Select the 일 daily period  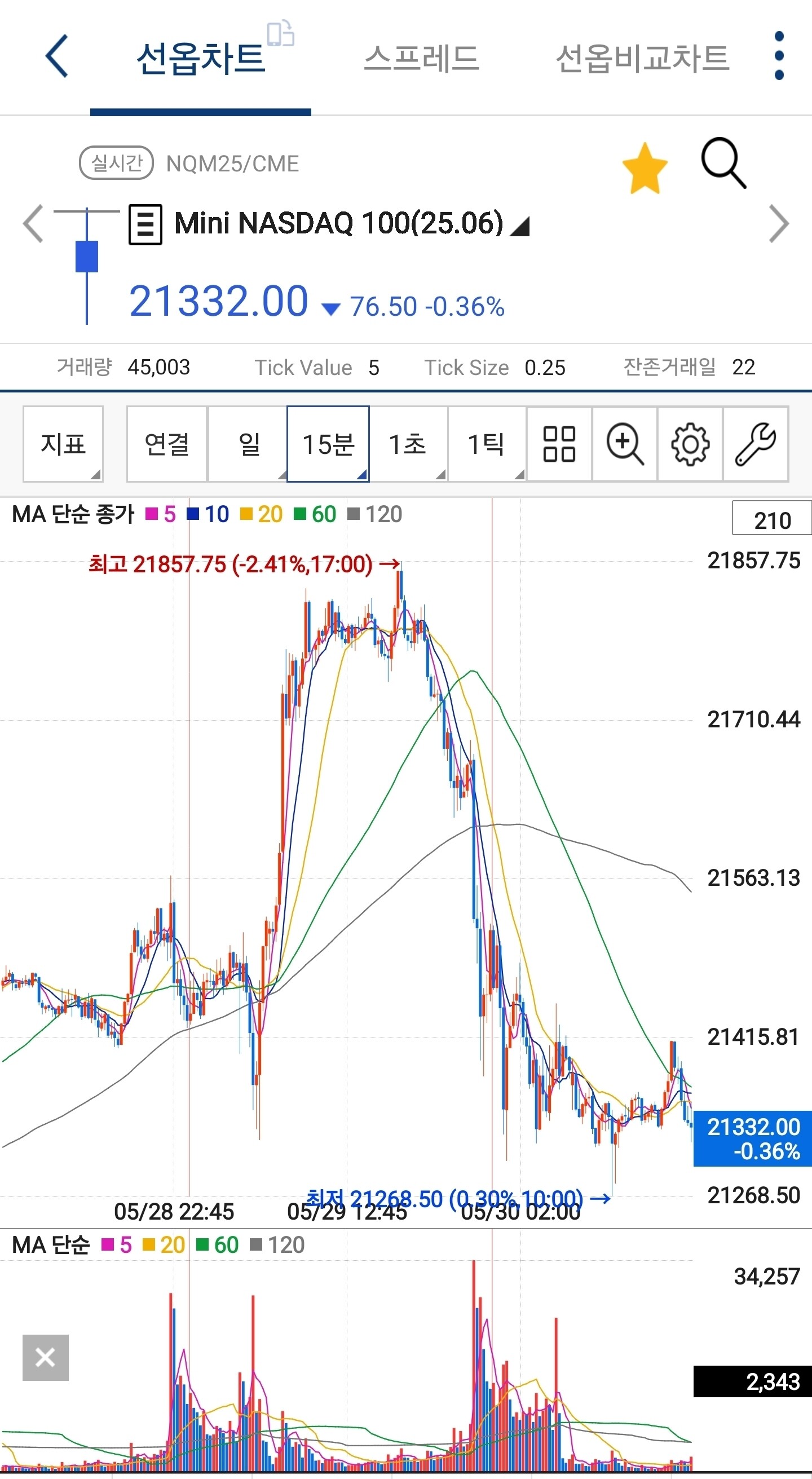pos(248,444)
